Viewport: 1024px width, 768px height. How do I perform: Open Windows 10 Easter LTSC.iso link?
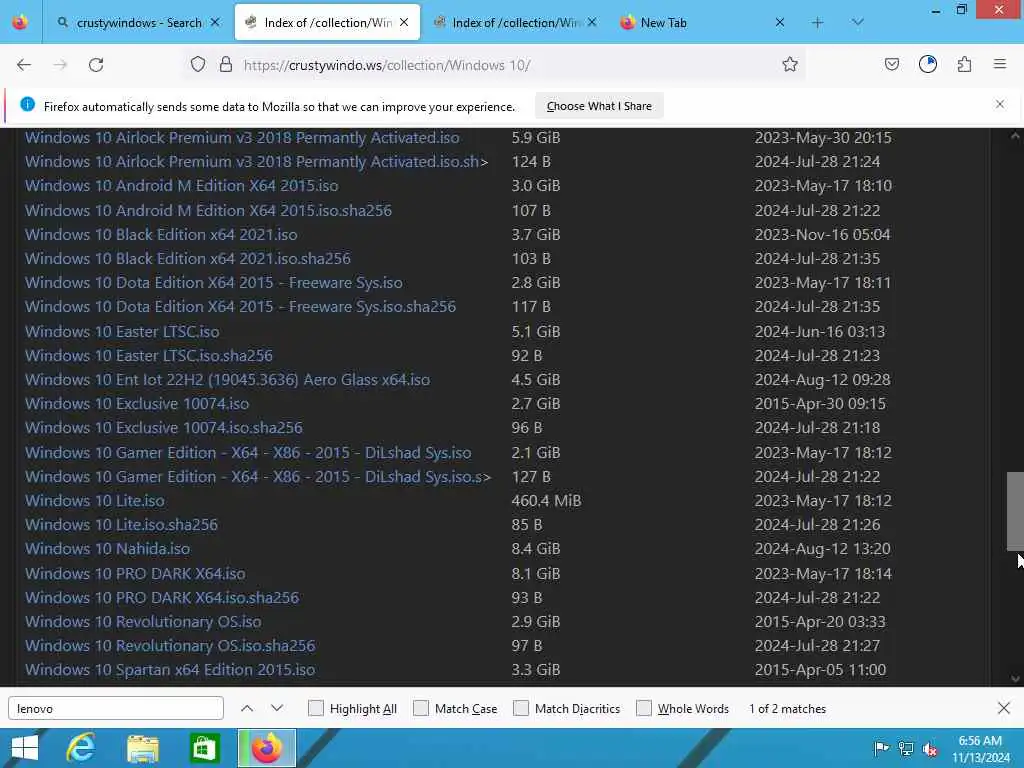(122, 331)
